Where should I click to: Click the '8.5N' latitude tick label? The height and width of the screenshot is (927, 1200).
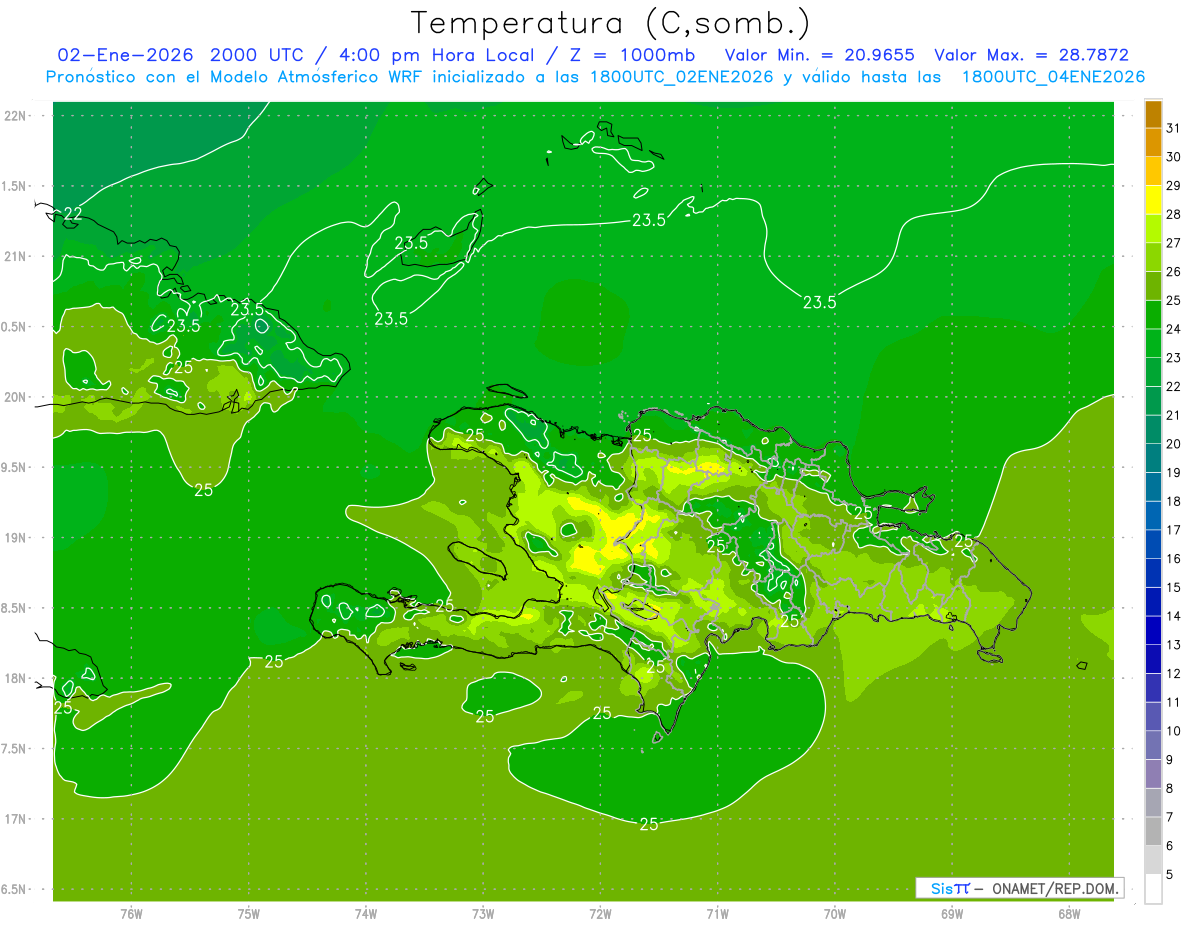(15, 608)
